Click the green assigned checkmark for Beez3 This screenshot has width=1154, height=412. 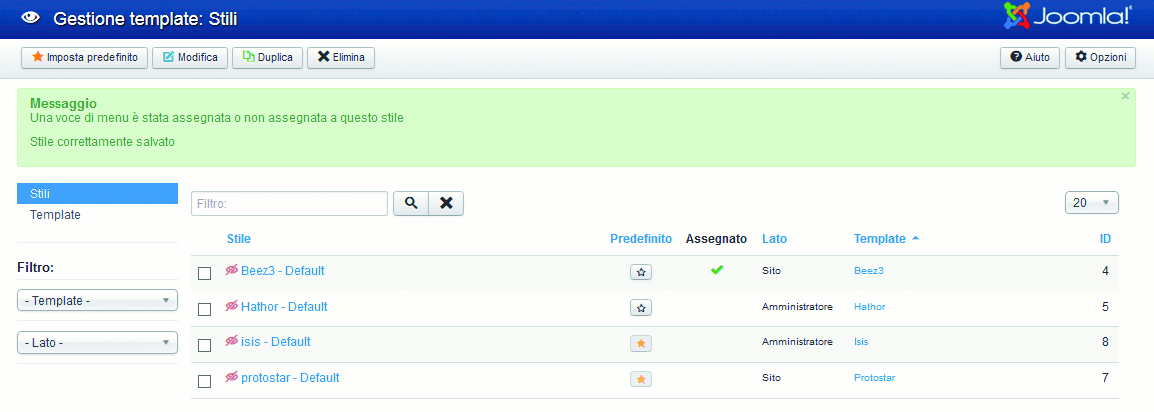click(x=717, y=270)
